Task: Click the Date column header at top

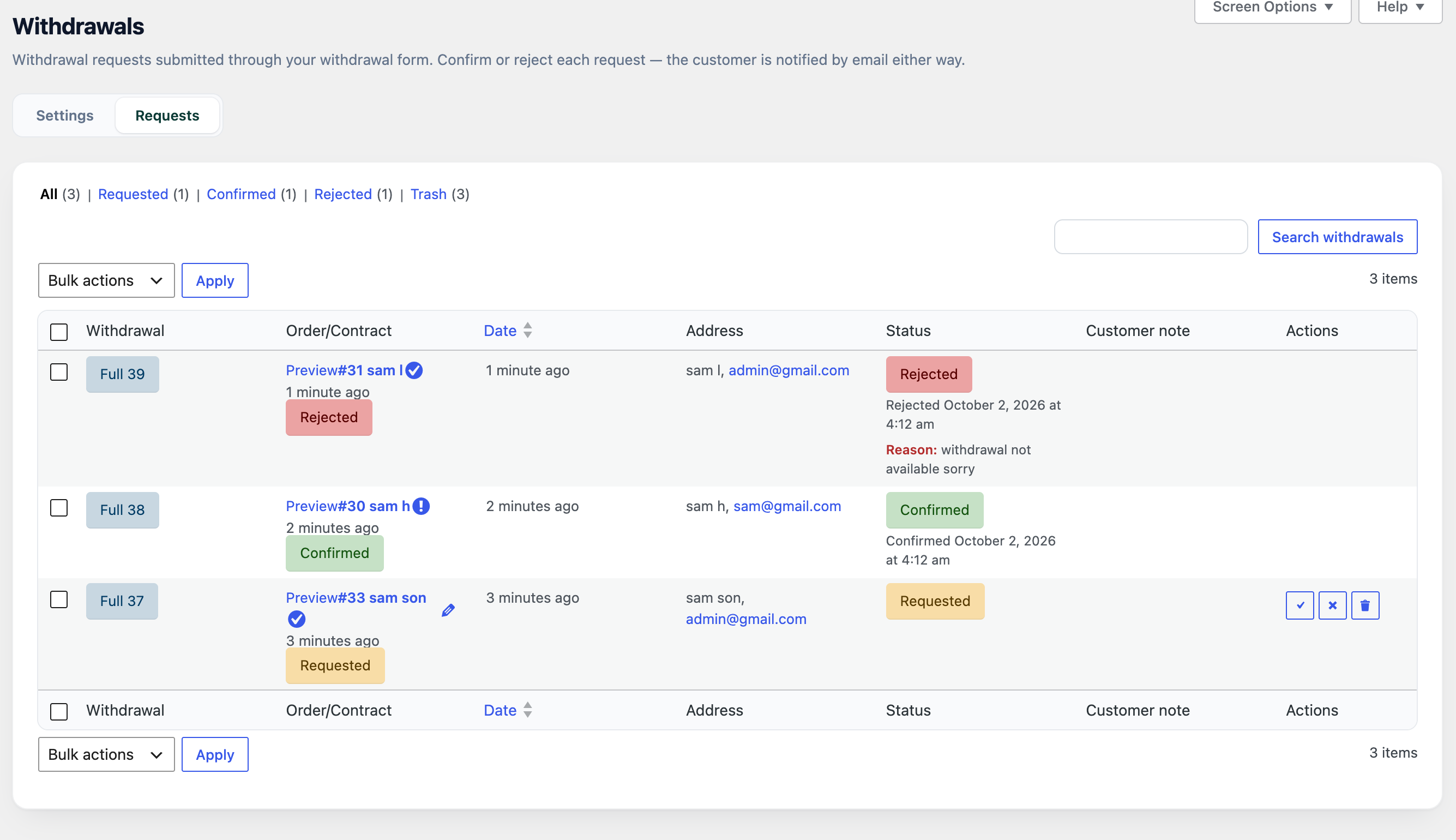Action: point(500,331)
